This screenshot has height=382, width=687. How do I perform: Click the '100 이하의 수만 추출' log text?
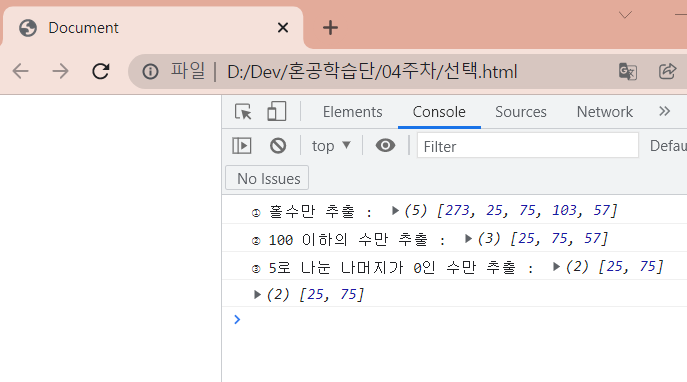pyautogui.click(x=348, y=239)
